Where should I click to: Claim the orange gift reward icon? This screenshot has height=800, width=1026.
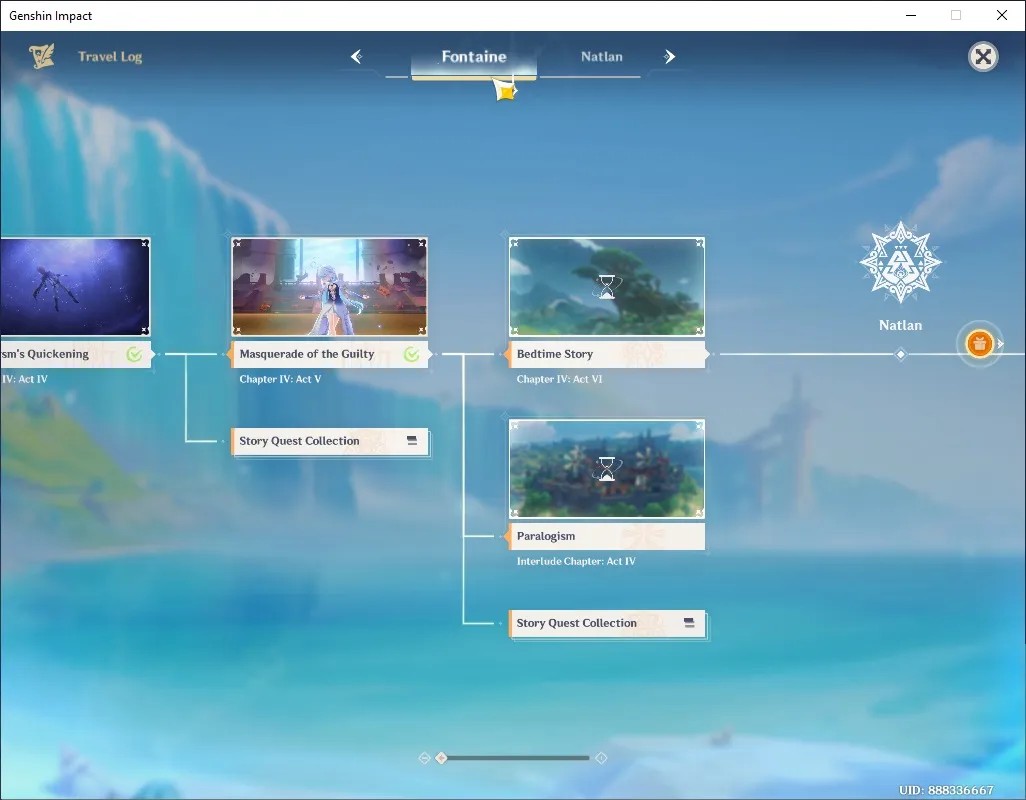pos(980,343)
